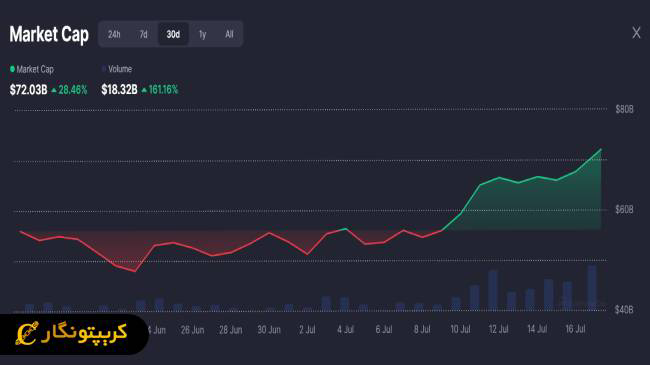Viewport: 650px width, 365px height.
Task: Click the $80B axis label
Action: pyautogui.click(x=624, y=110)
